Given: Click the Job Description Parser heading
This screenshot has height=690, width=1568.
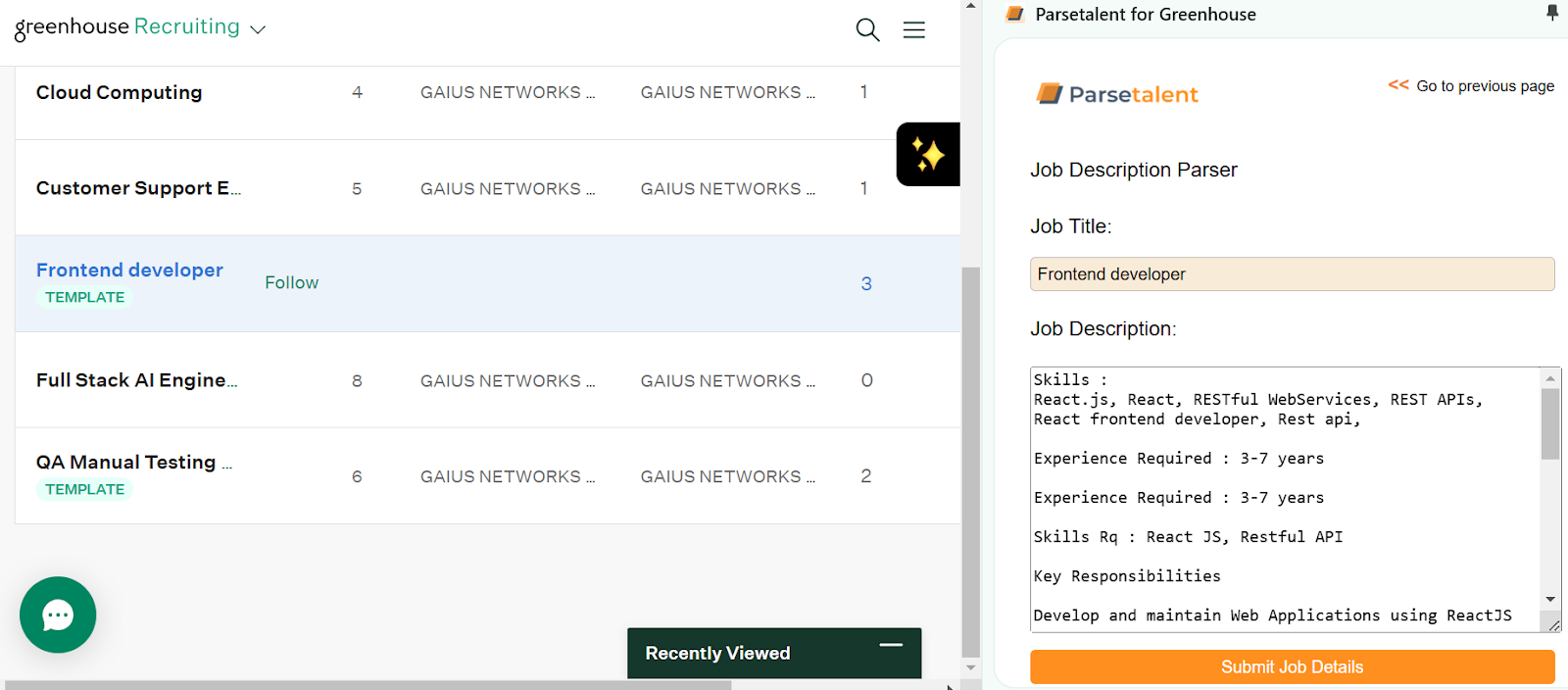Looking at the screenshot, I should click(x=1133, y=170).
